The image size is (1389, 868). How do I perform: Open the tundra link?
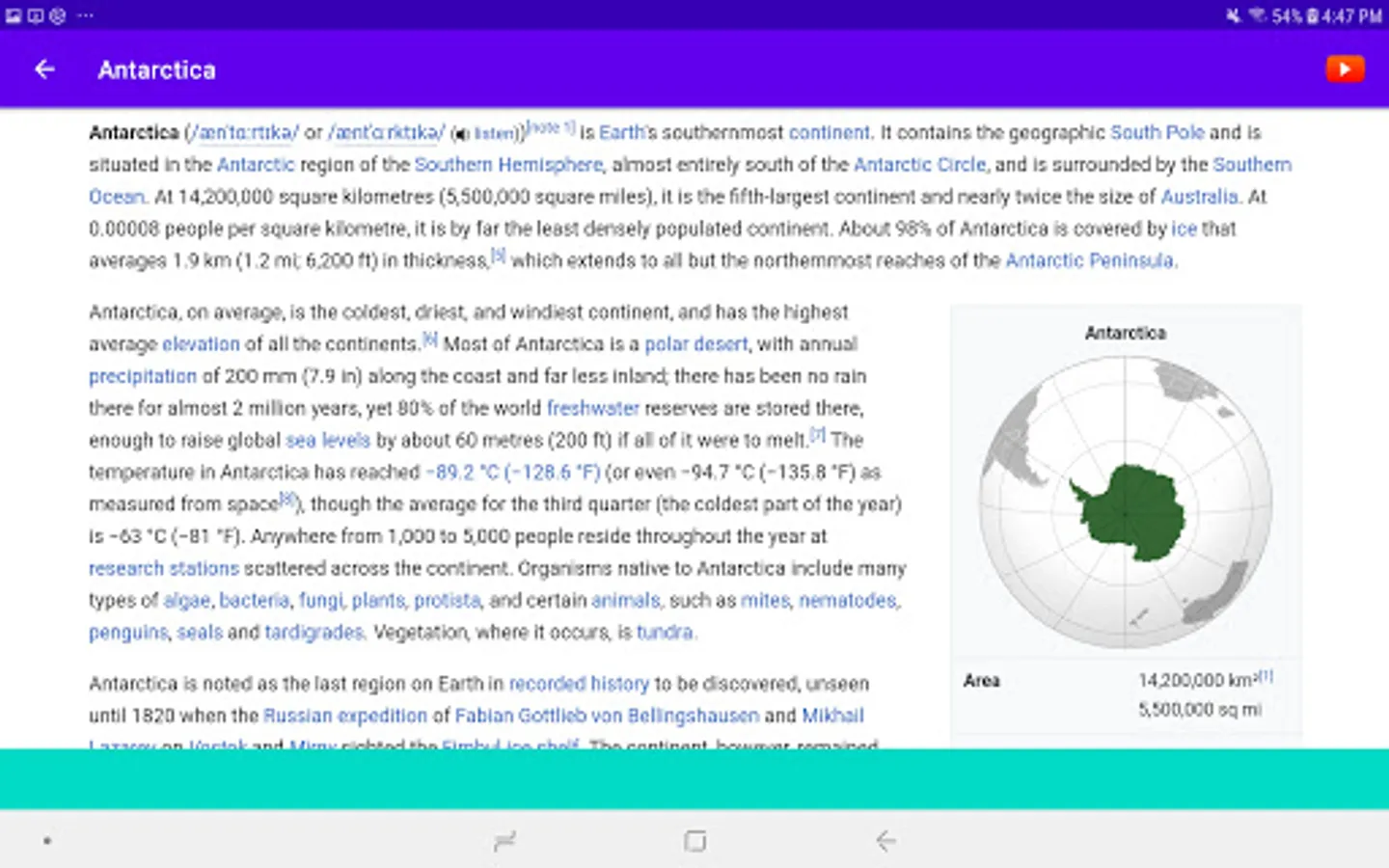[665, 633]
